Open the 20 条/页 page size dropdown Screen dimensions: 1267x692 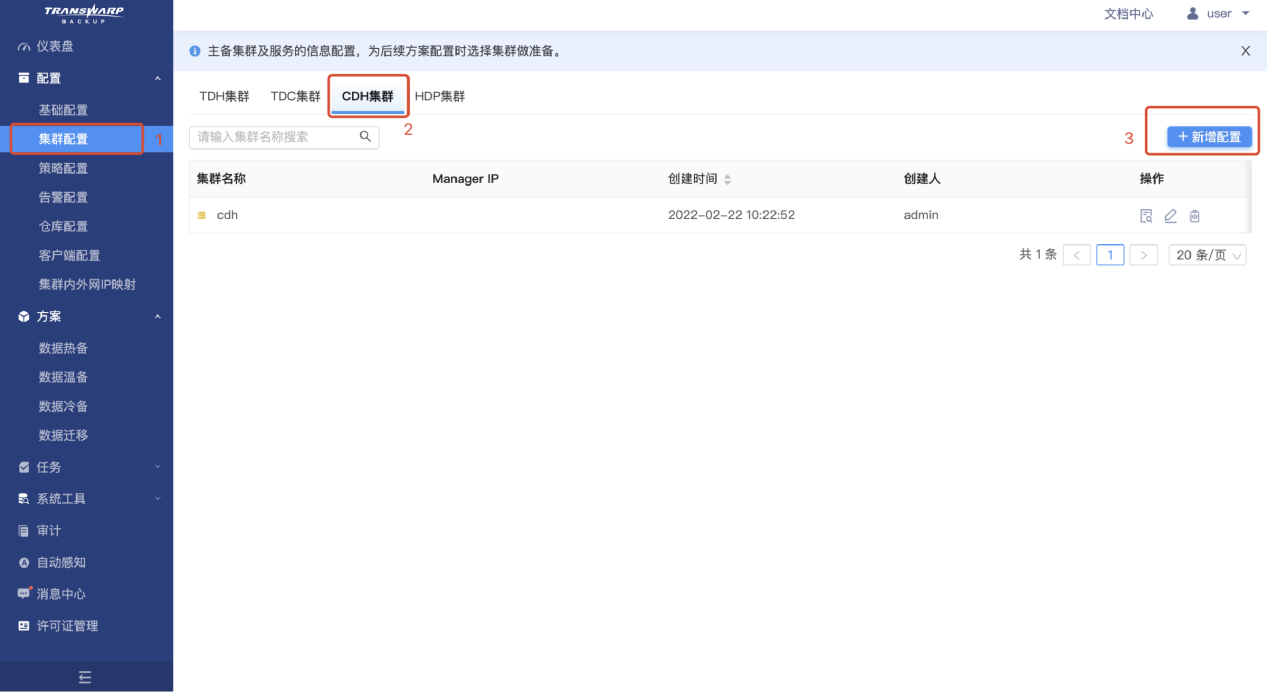click(x=1209, y=255)
